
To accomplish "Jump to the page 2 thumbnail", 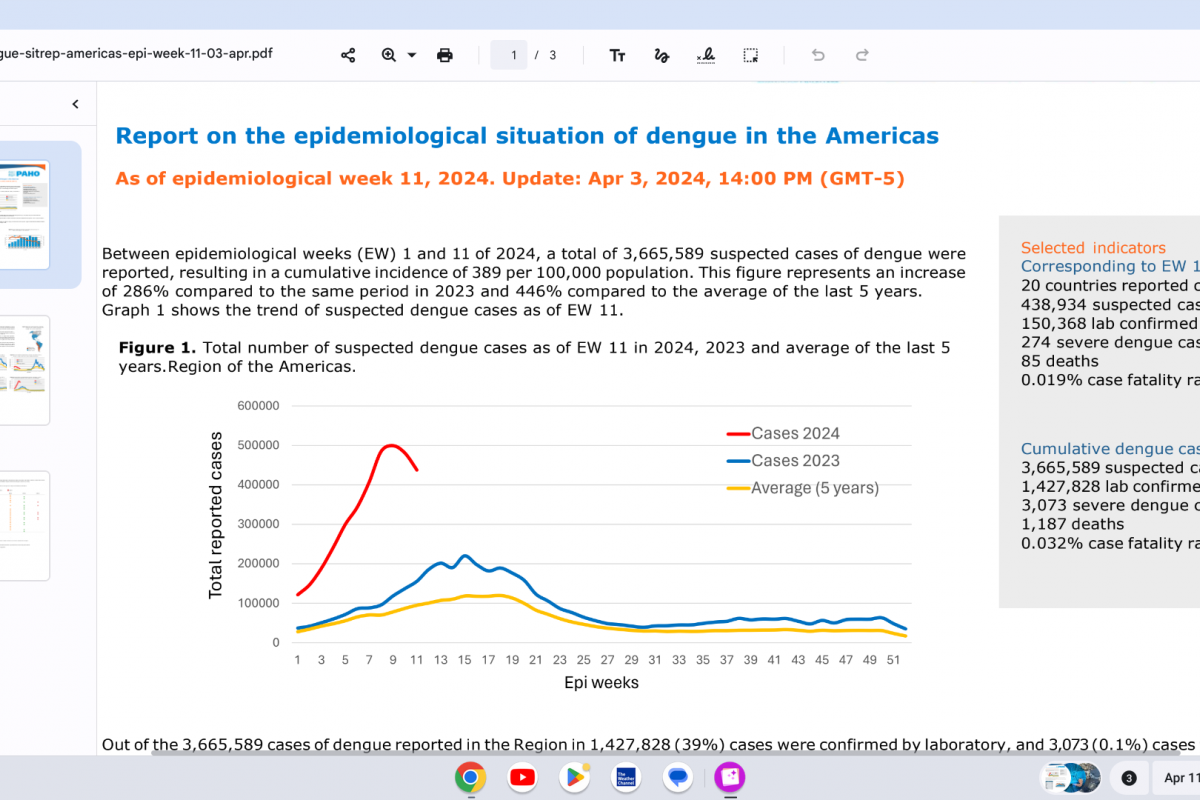I will click(24, 370).
